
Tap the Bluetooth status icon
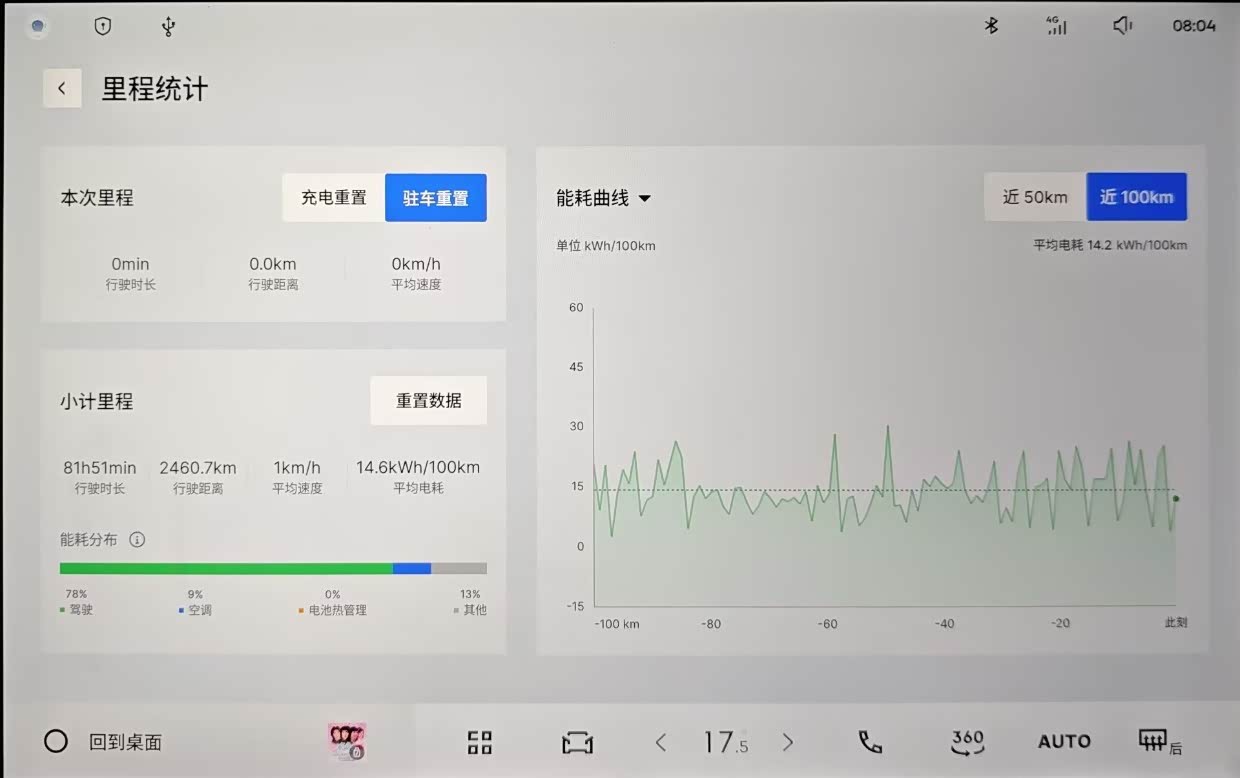(x=991, y=26)
